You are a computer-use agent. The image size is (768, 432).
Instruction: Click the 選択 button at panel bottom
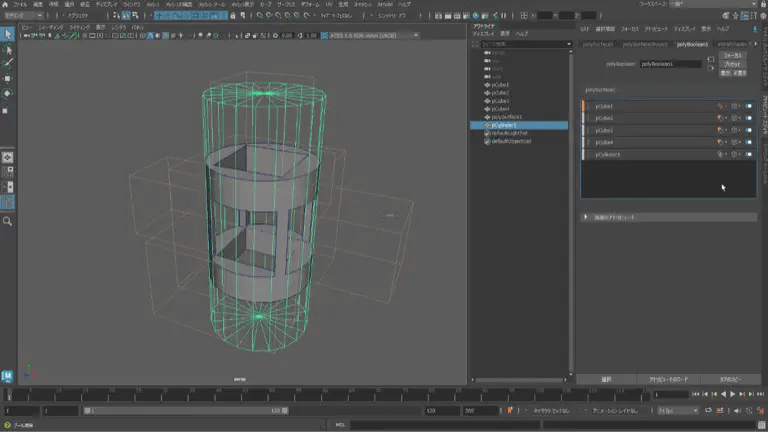pyautogui.click(x=606, y=380)
